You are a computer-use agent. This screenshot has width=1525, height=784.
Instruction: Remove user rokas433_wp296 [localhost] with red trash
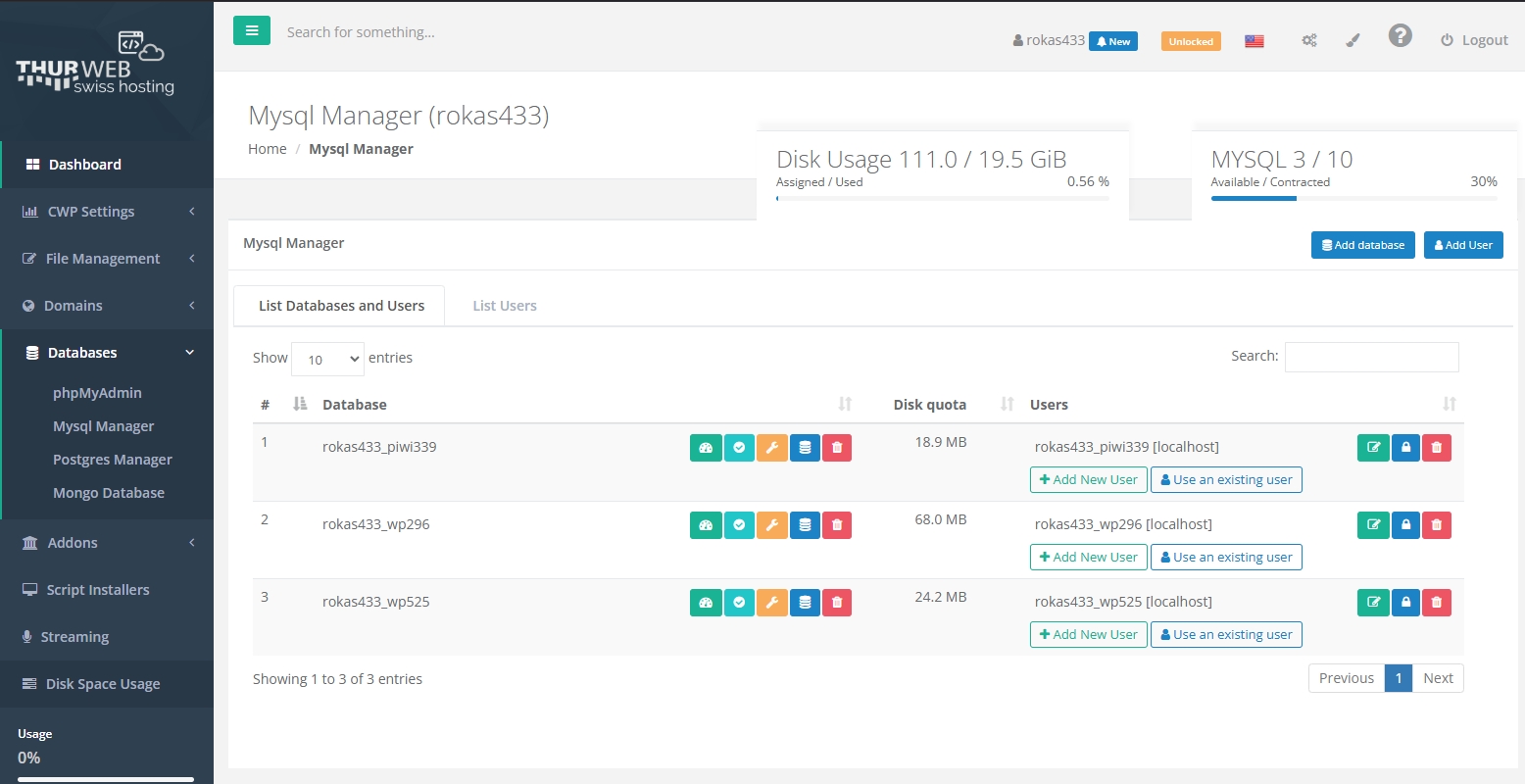[1437, 525]
